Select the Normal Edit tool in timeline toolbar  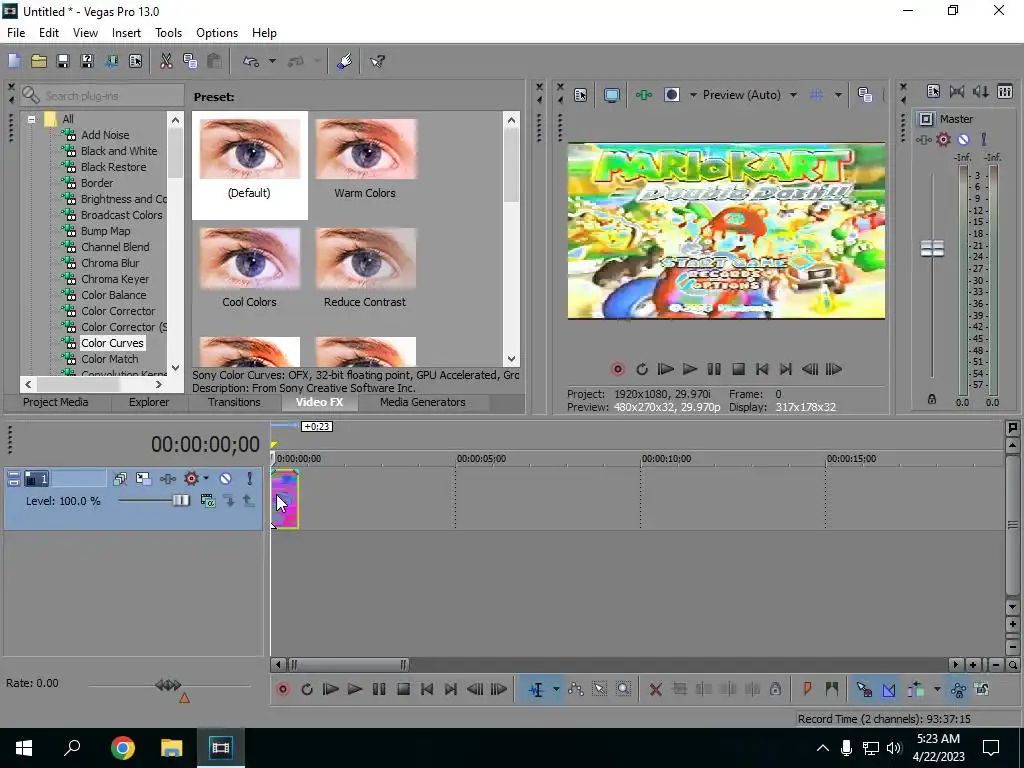[536, 689]
